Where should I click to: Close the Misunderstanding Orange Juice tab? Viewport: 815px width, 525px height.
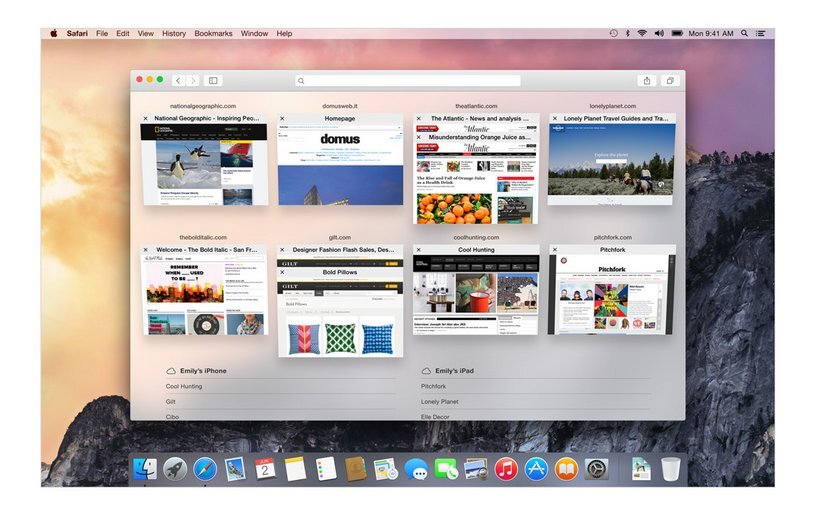coord(419,137)
